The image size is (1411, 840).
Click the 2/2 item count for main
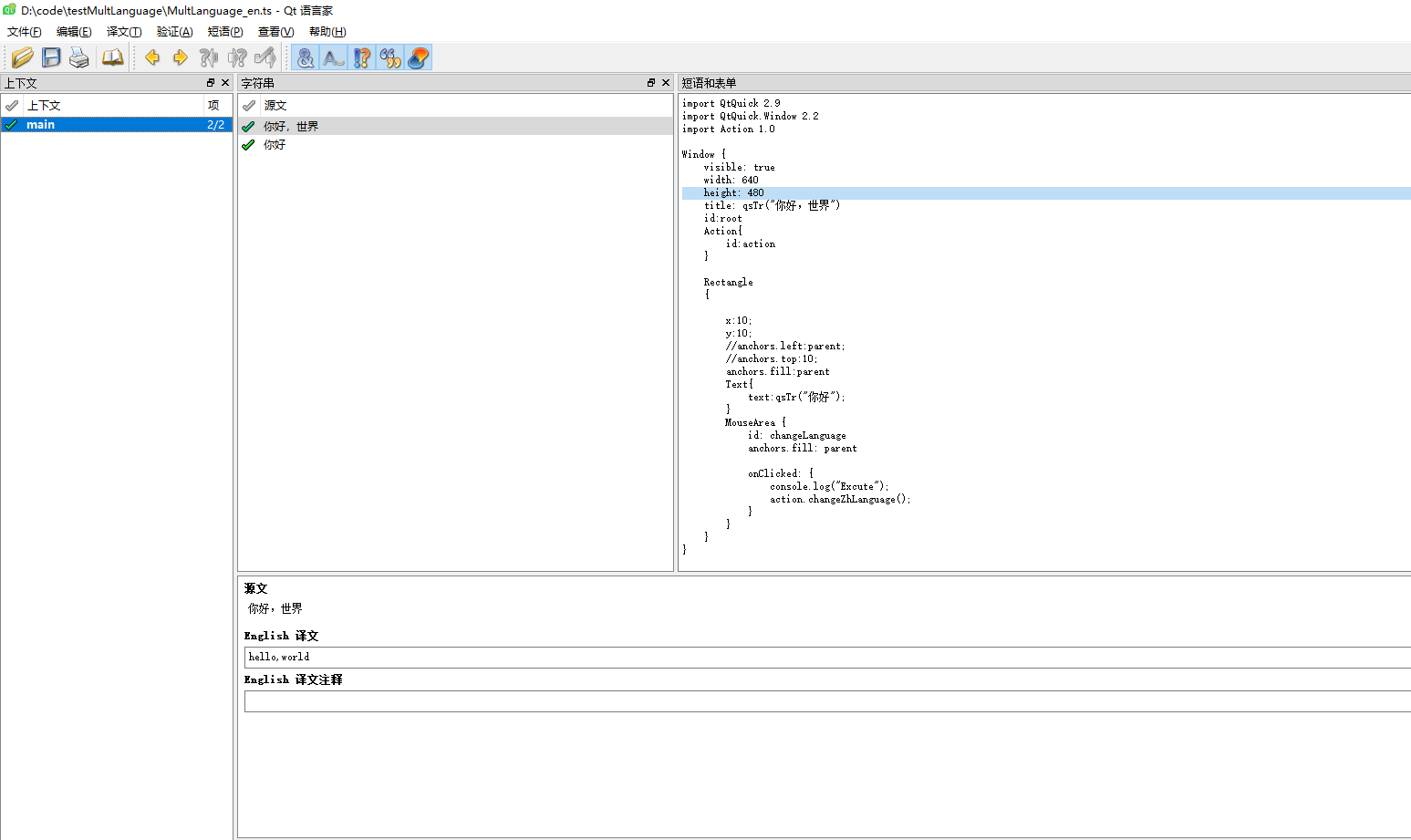coord(216,125)
